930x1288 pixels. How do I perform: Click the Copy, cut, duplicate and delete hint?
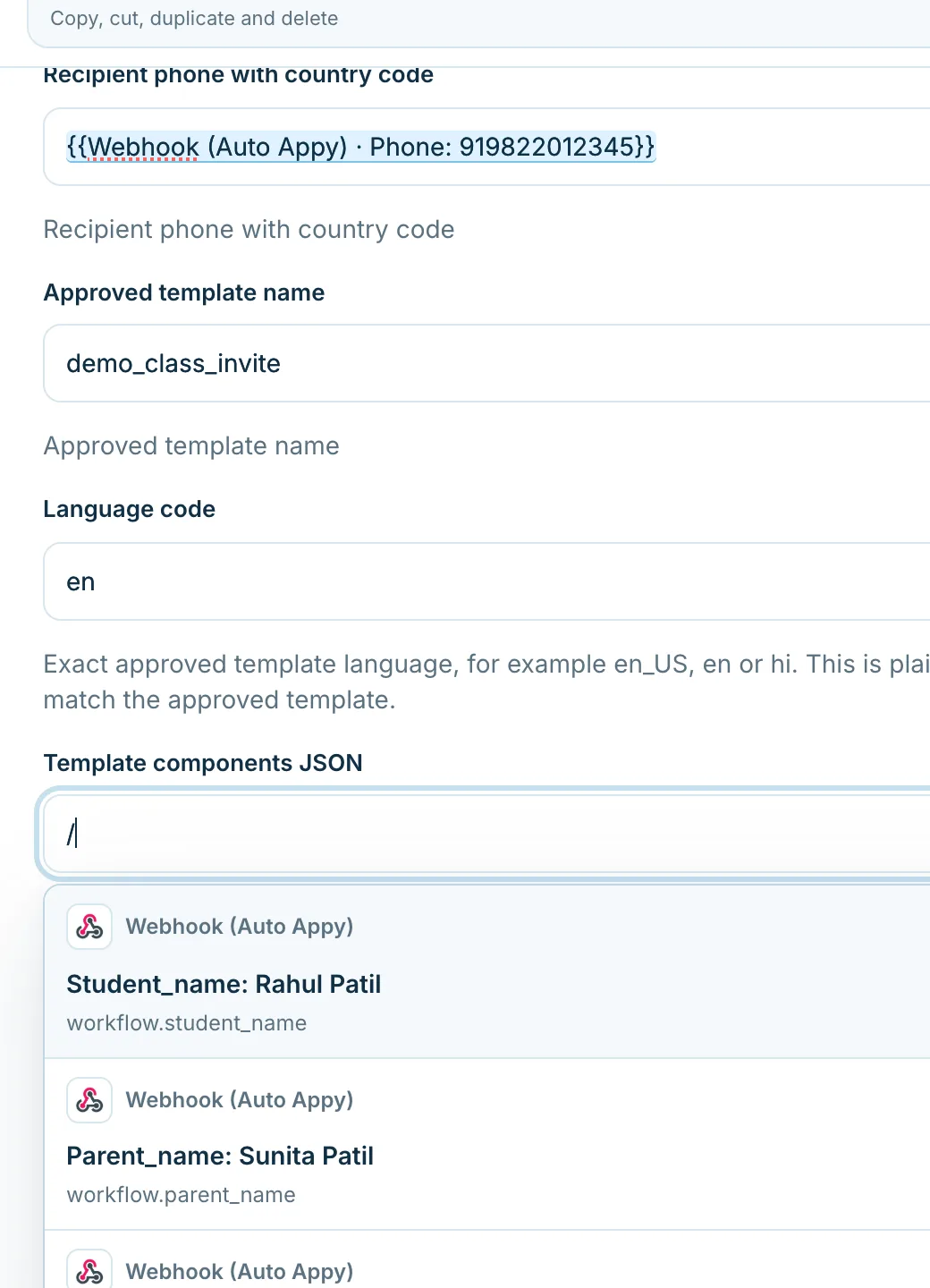[x=194, y=19]
